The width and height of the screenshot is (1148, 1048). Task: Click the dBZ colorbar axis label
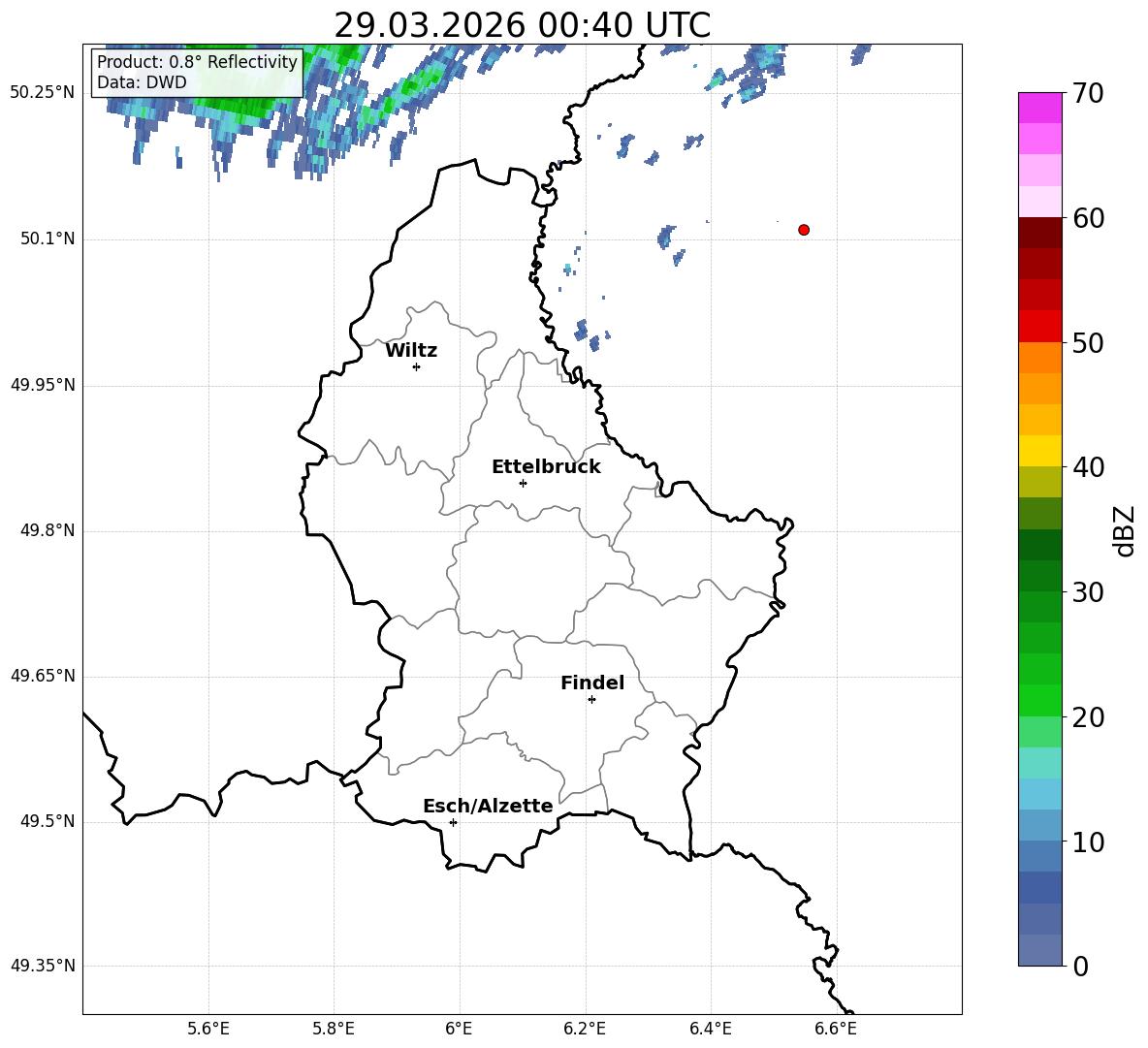pos(1126,531)
